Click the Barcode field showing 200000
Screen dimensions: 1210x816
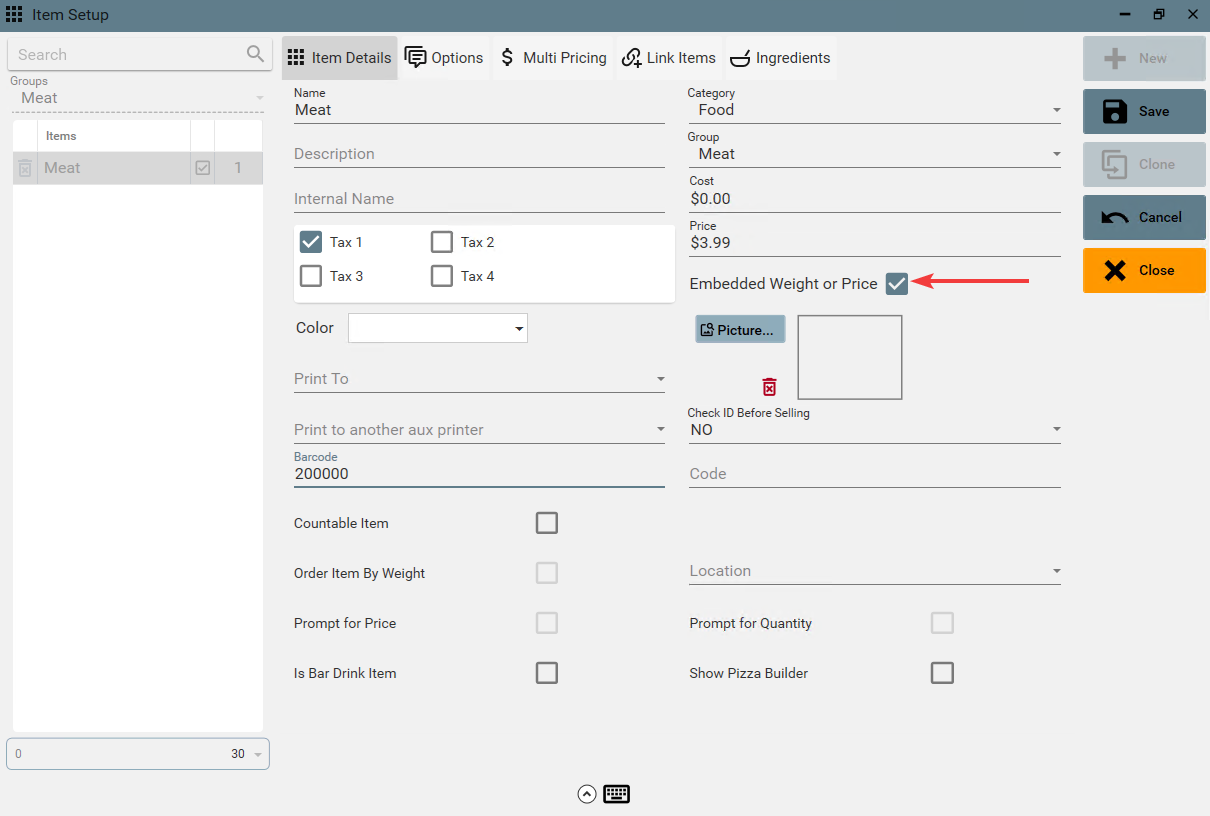click(479, 474)
